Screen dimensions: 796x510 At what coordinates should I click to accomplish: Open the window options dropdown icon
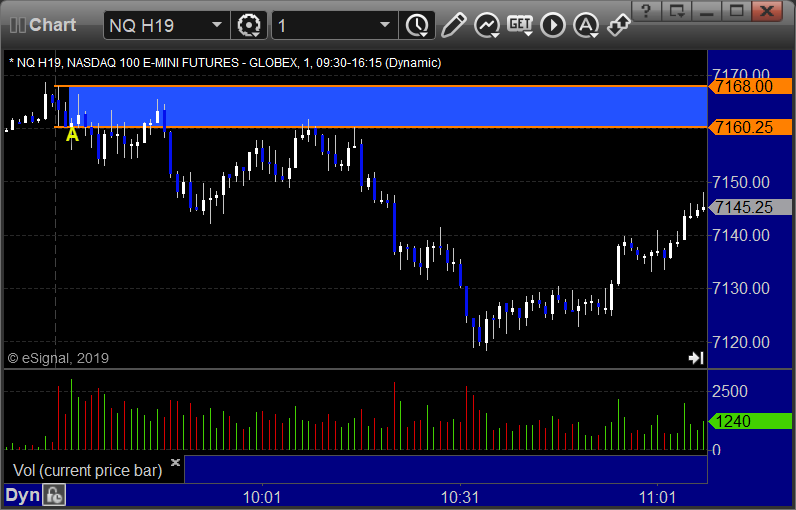pos(677,11)
